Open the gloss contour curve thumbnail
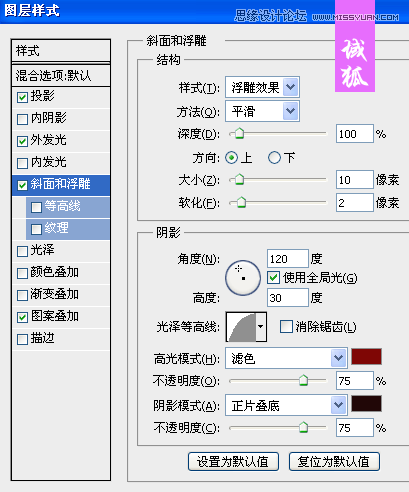409x492 pixels. [x=241, y=327]
